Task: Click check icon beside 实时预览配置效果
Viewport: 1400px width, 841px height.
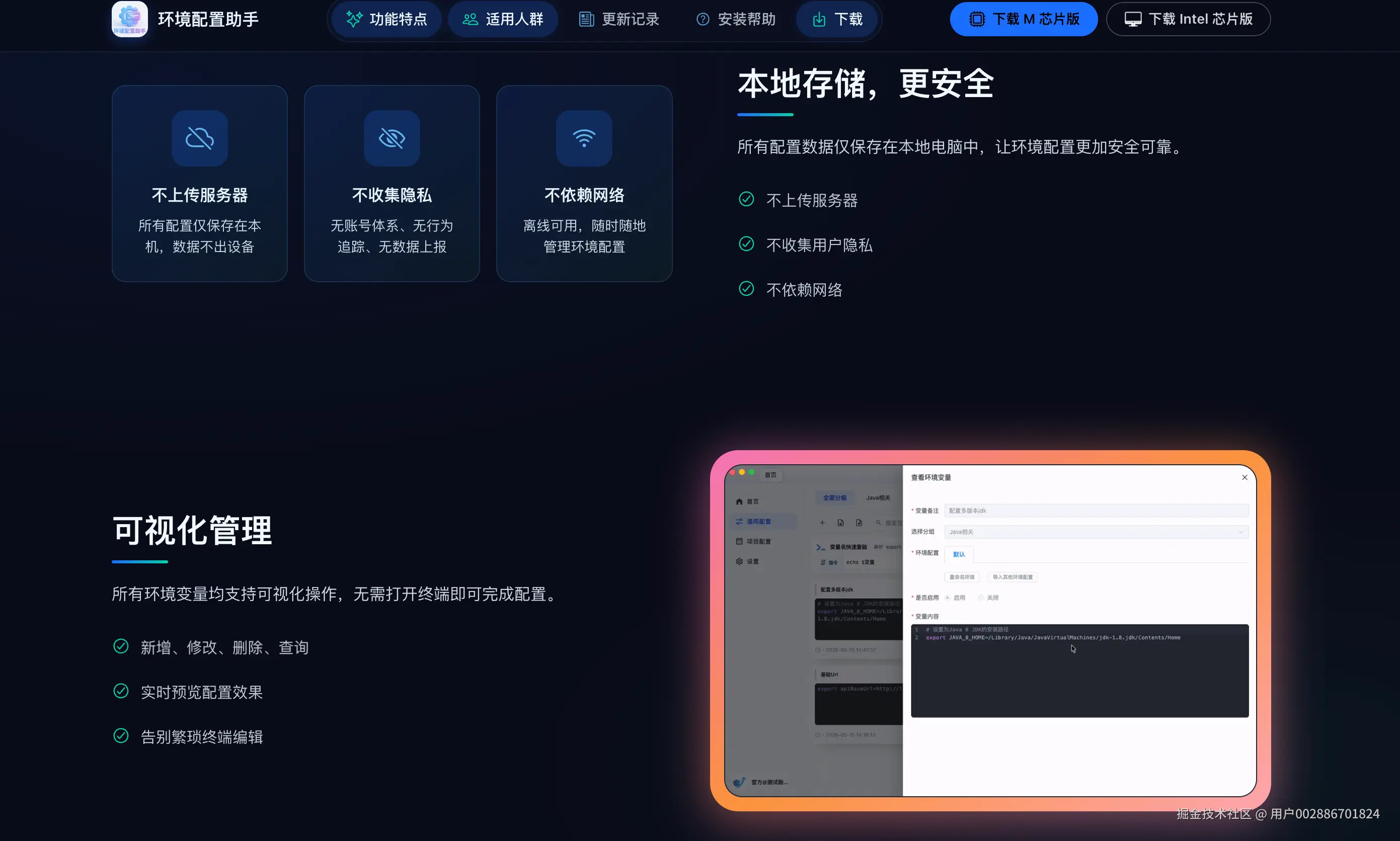Action: [x=121, y=692]
